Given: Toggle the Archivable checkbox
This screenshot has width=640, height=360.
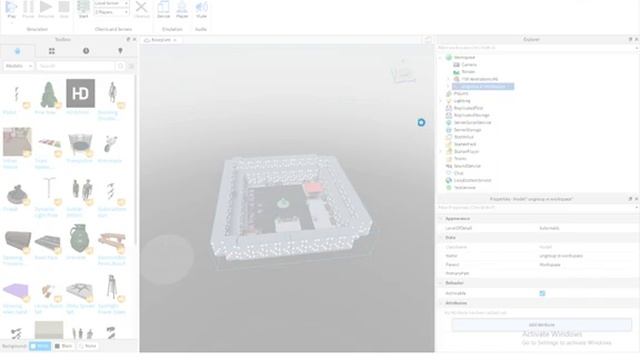Looking at the screenshot, I should [542, 293].
